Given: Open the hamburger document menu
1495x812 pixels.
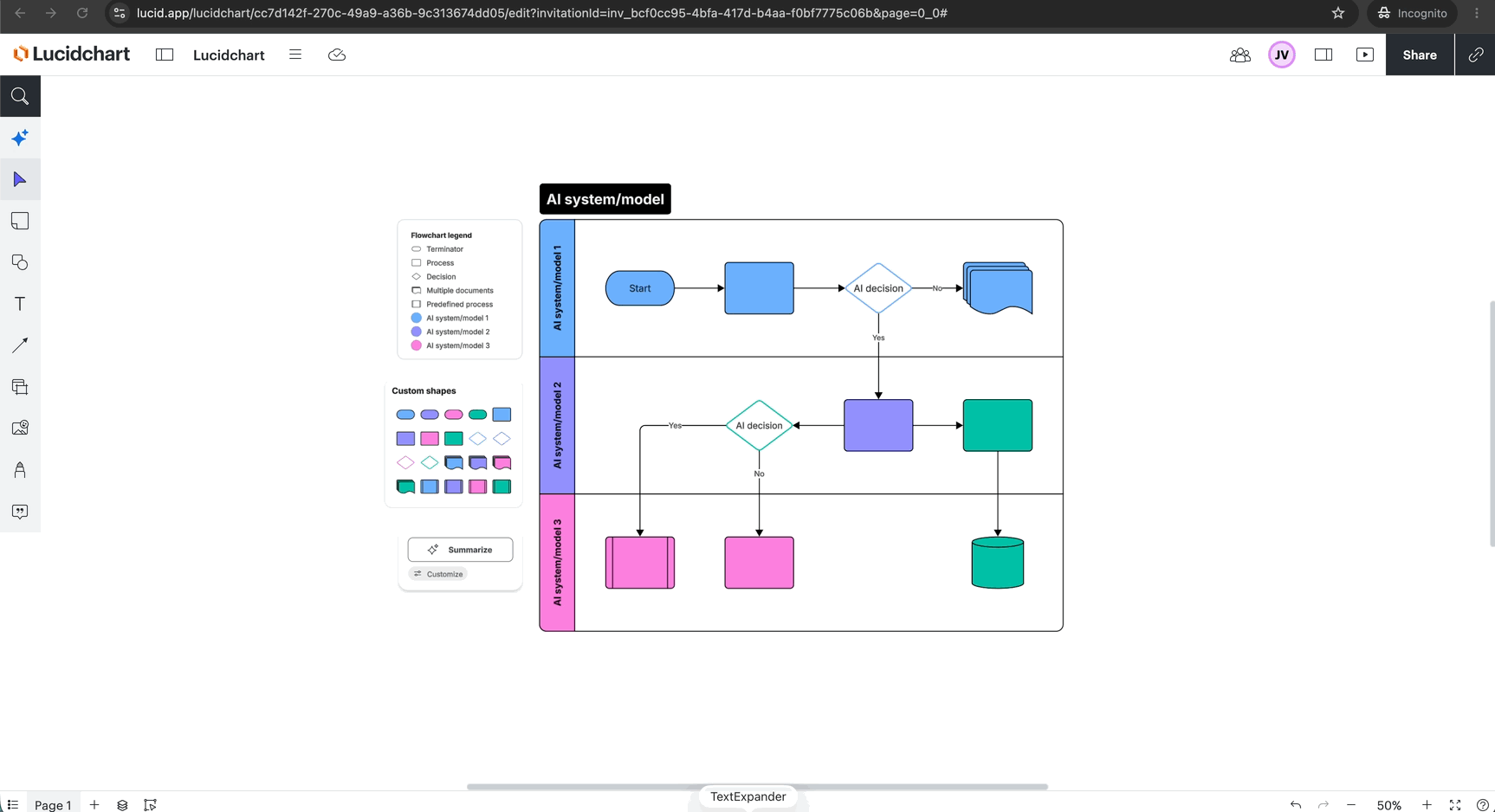Looking at the screenshot, I should coord(295,55).
